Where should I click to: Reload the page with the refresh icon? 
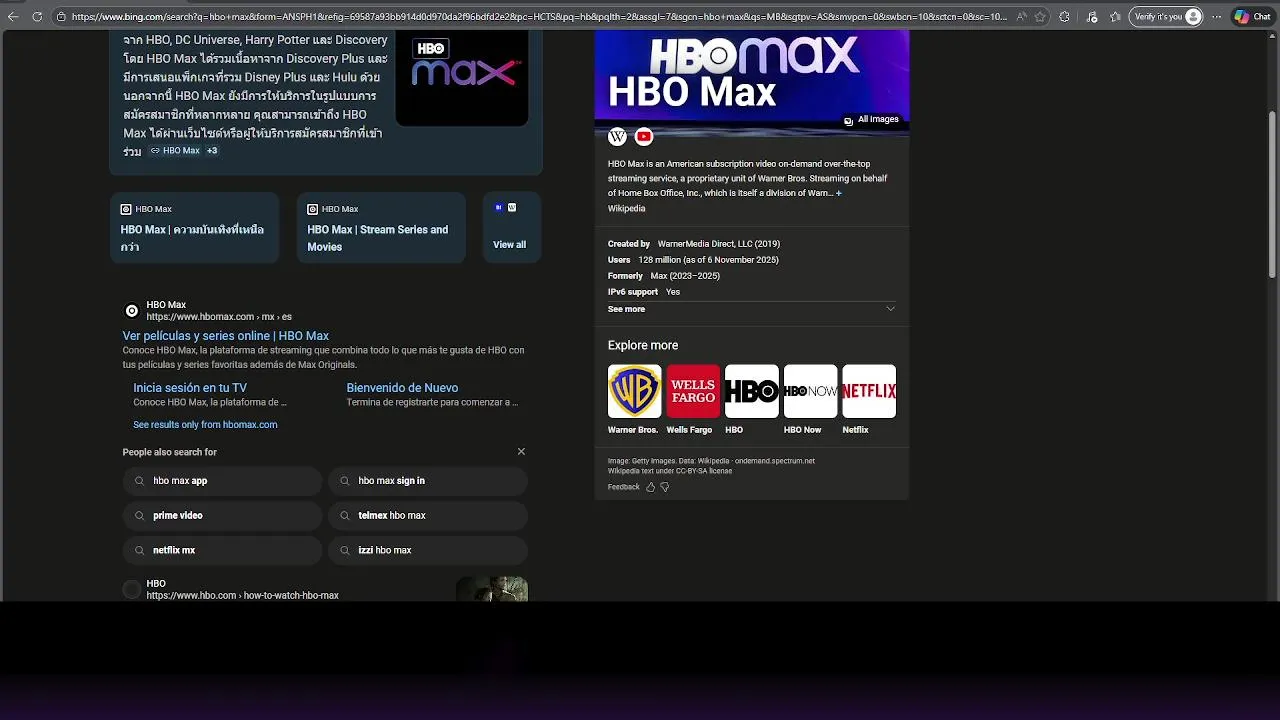point(37,17)
